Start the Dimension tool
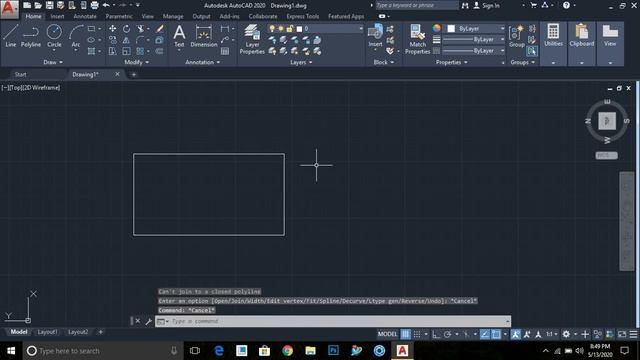 tap(204, 36)
